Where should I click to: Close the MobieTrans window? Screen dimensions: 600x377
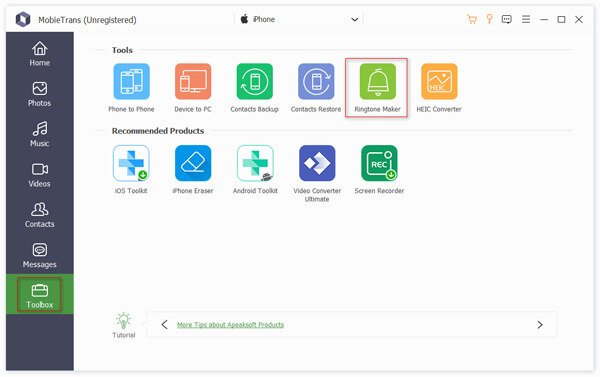click(x=579, y=19)
